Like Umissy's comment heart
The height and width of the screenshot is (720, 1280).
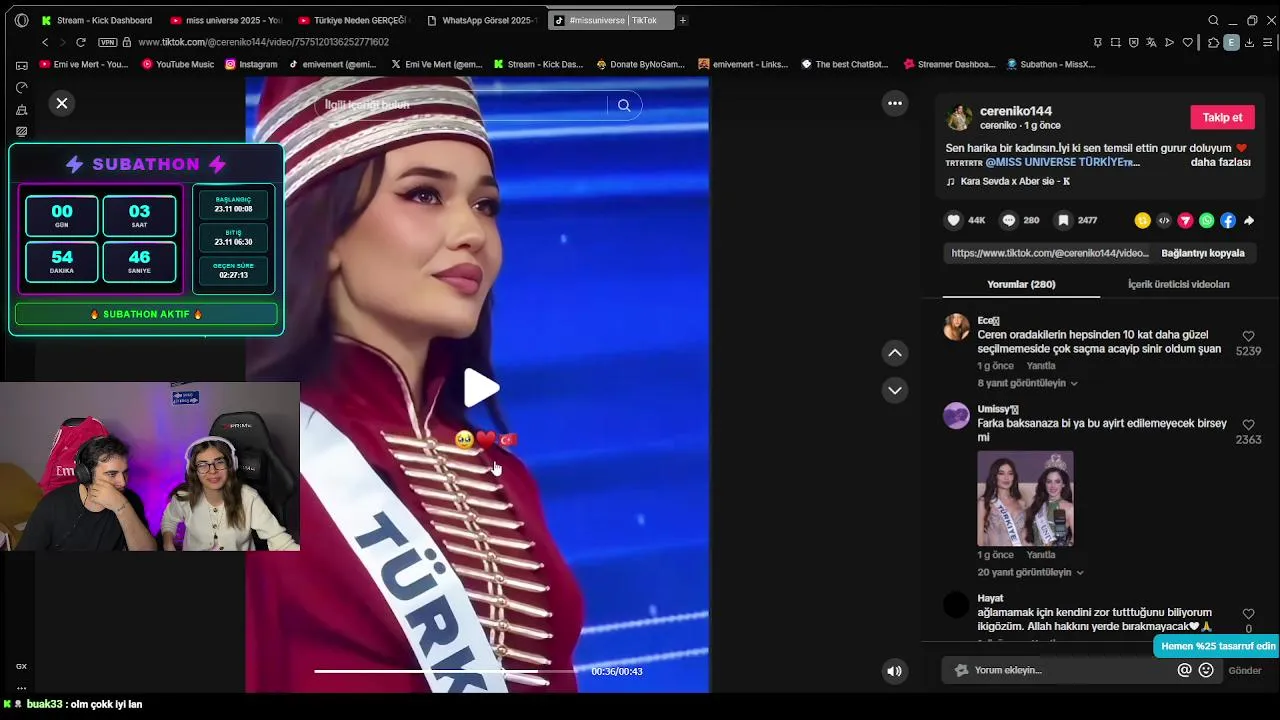tap(1248, 425)
